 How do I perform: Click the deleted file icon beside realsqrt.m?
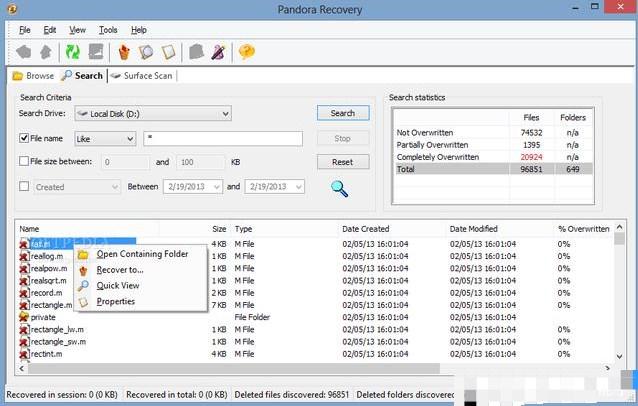coord(24,281)
